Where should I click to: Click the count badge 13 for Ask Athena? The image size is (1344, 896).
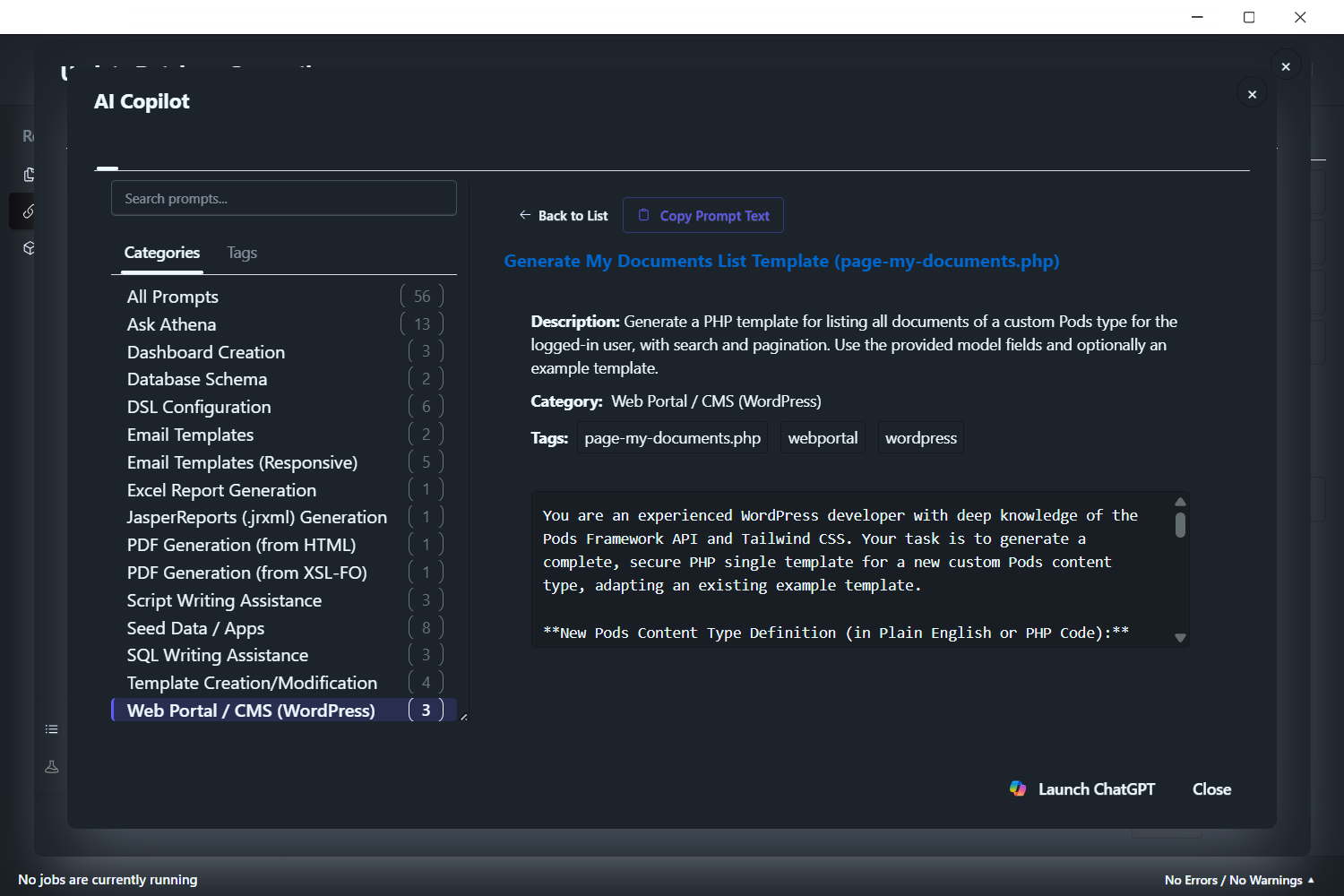pyautogui.click(x=422, y=323)
